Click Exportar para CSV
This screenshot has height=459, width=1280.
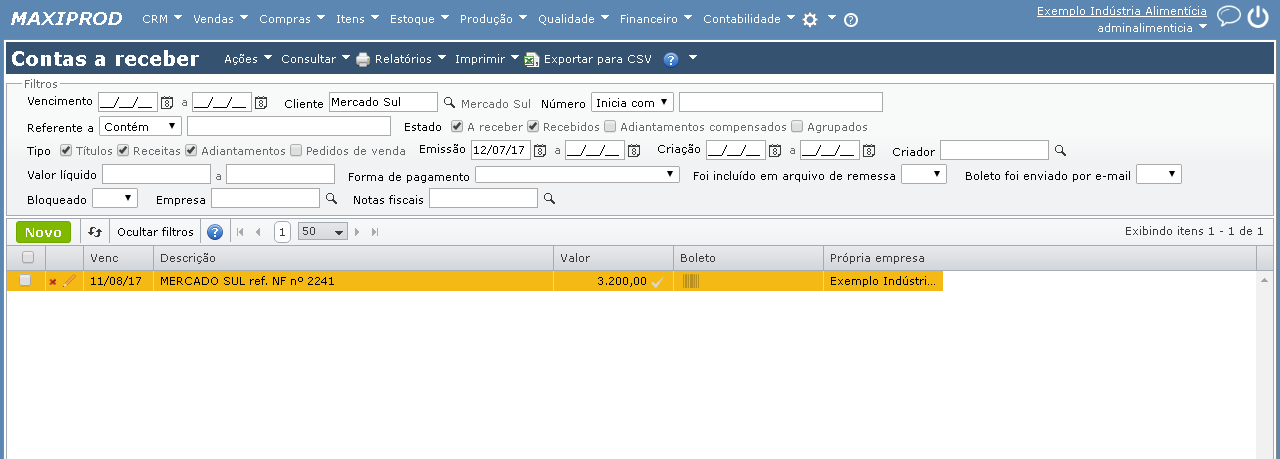pos(589,59)
